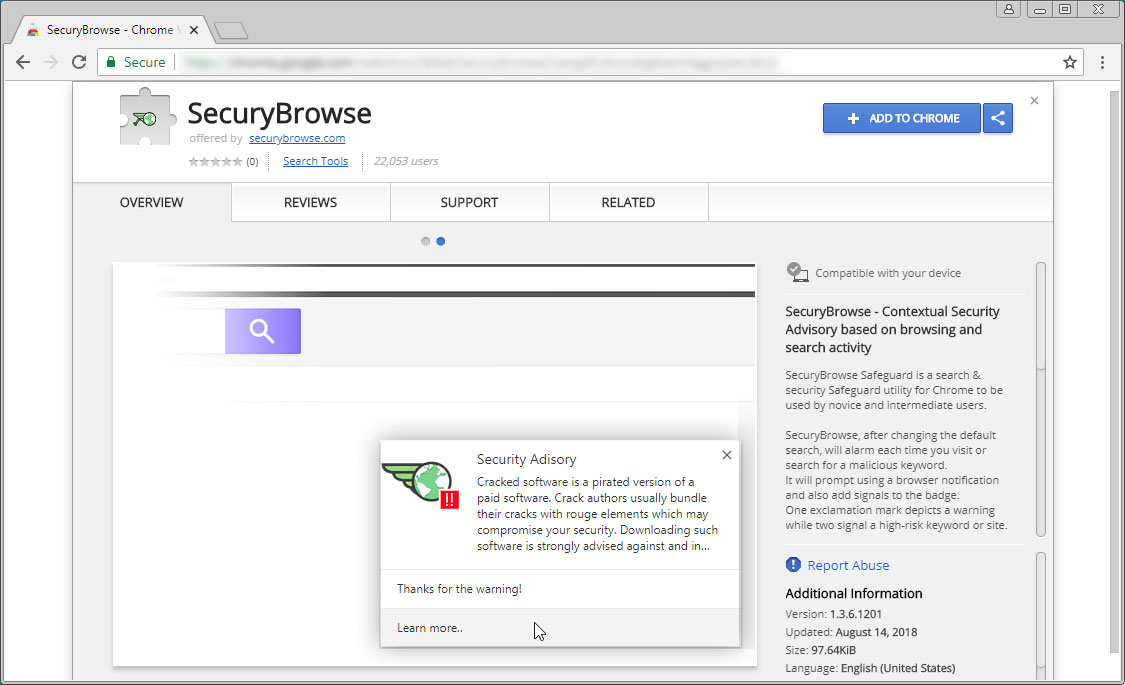Click the green Secure padlock icon
The width and height of the screenshot is (1125, 685).
coord(110,62)
